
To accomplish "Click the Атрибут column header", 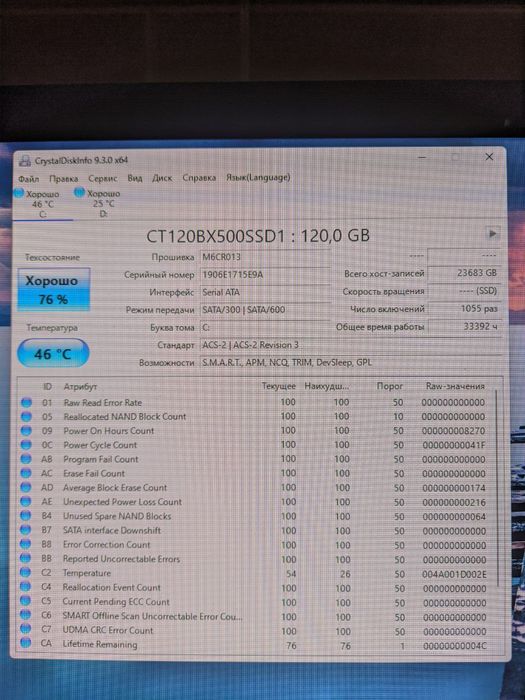I will (80, 387).
